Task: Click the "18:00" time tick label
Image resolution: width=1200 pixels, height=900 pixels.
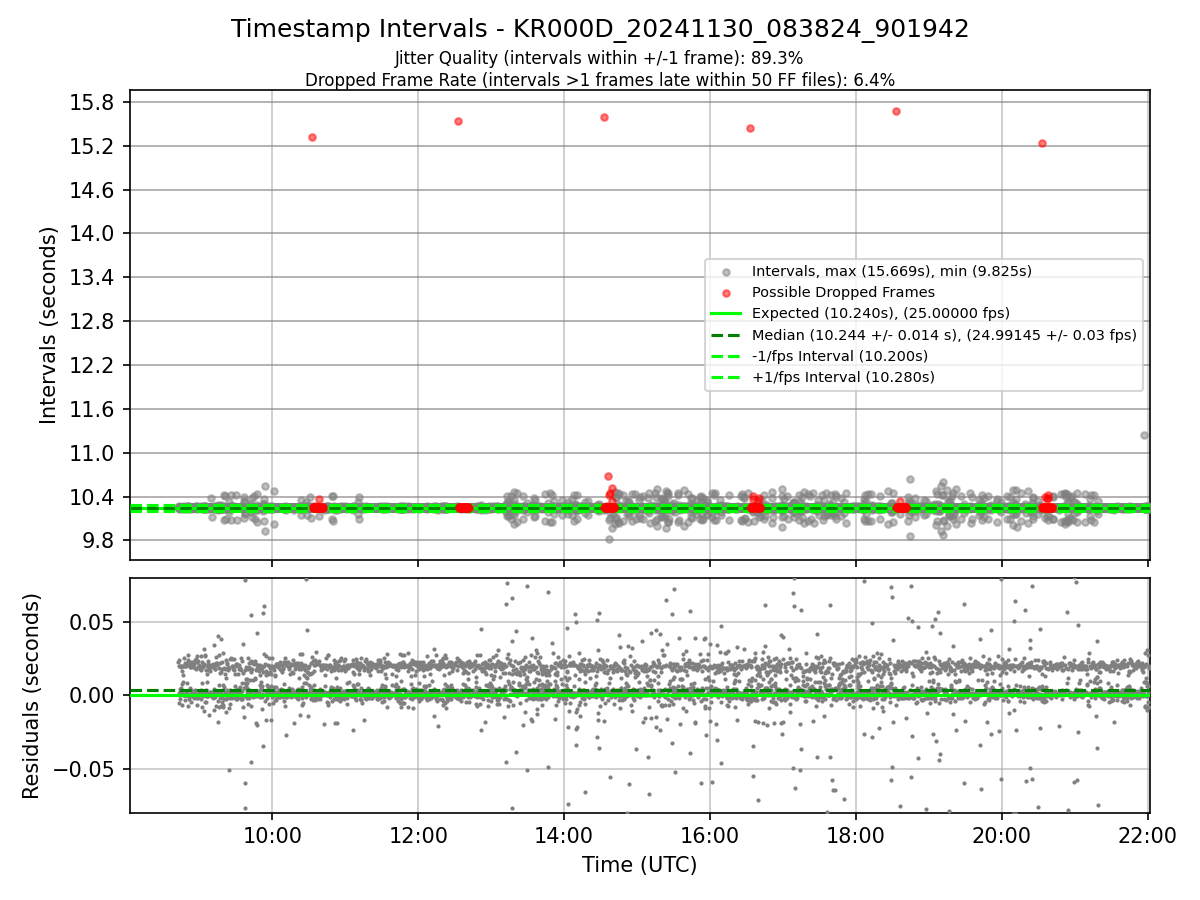Action: (856, 835)
